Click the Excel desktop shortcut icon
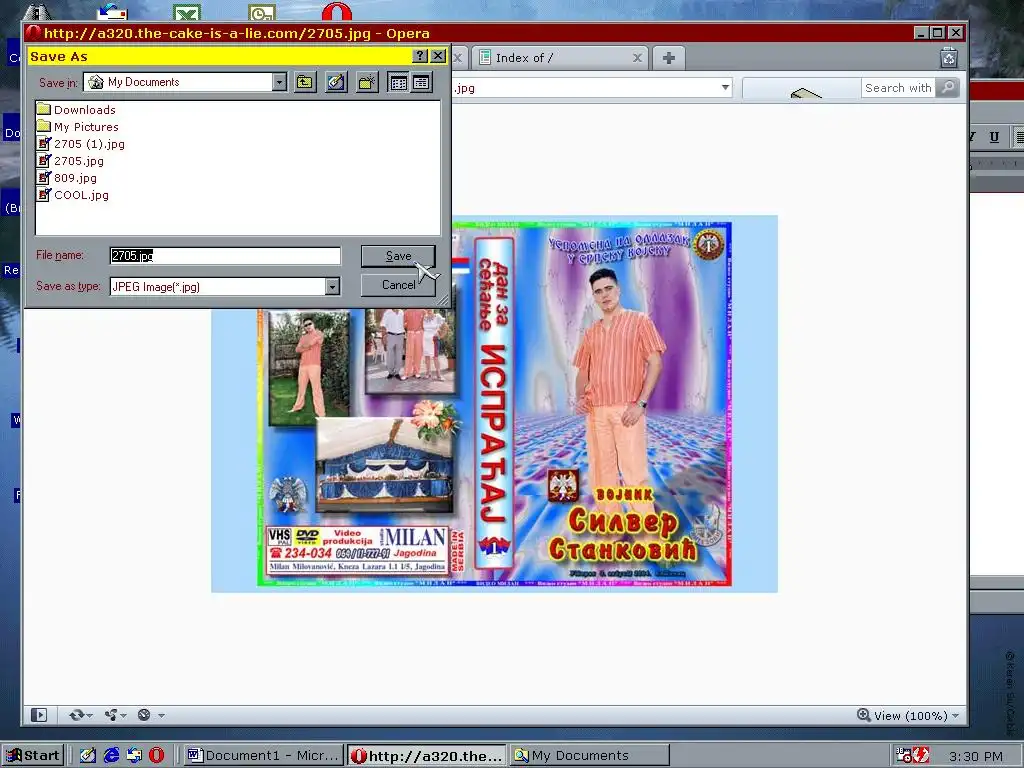 pos(187,12)
